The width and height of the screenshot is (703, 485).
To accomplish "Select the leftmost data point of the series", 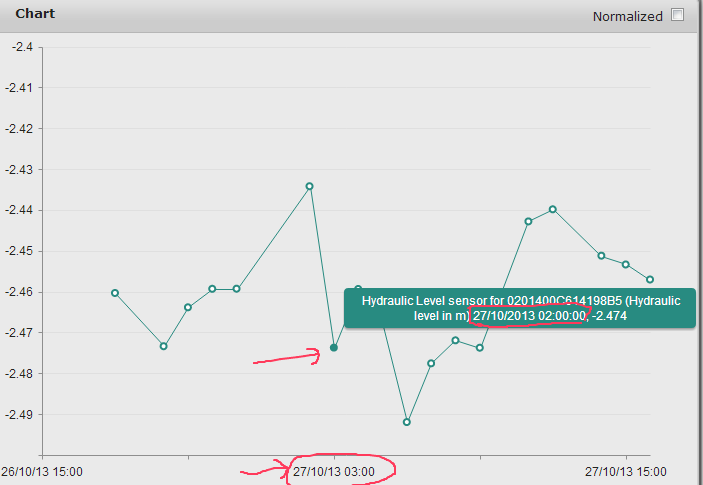I will tap(115, 293).
